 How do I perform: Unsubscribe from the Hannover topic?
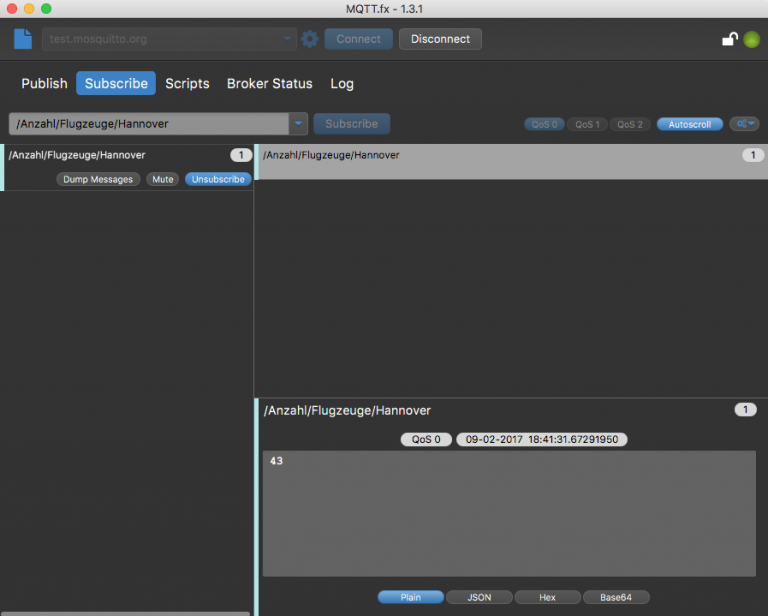click(218, 179)
